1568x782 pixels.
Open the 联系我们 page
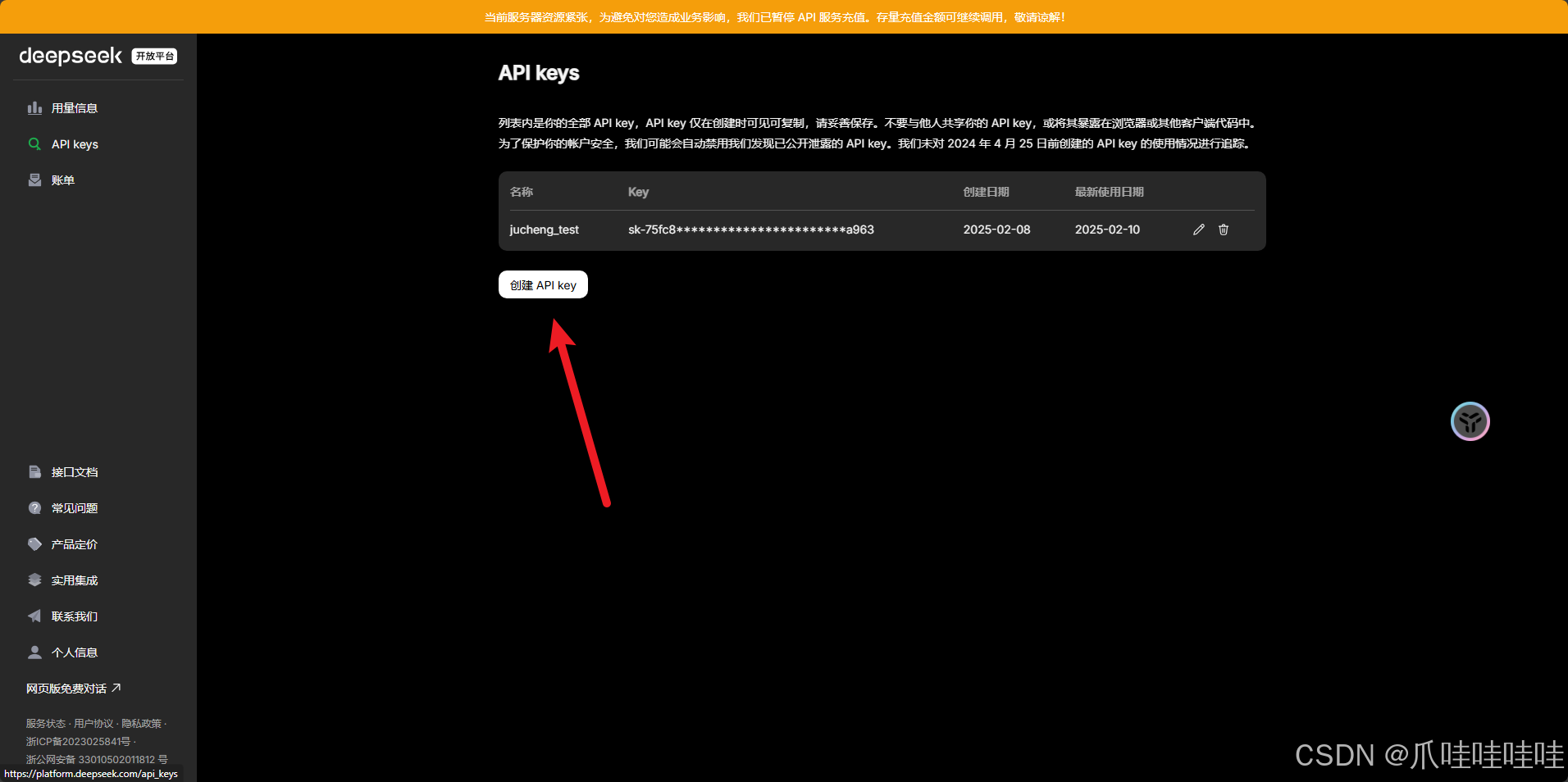[x=75, y=616]
